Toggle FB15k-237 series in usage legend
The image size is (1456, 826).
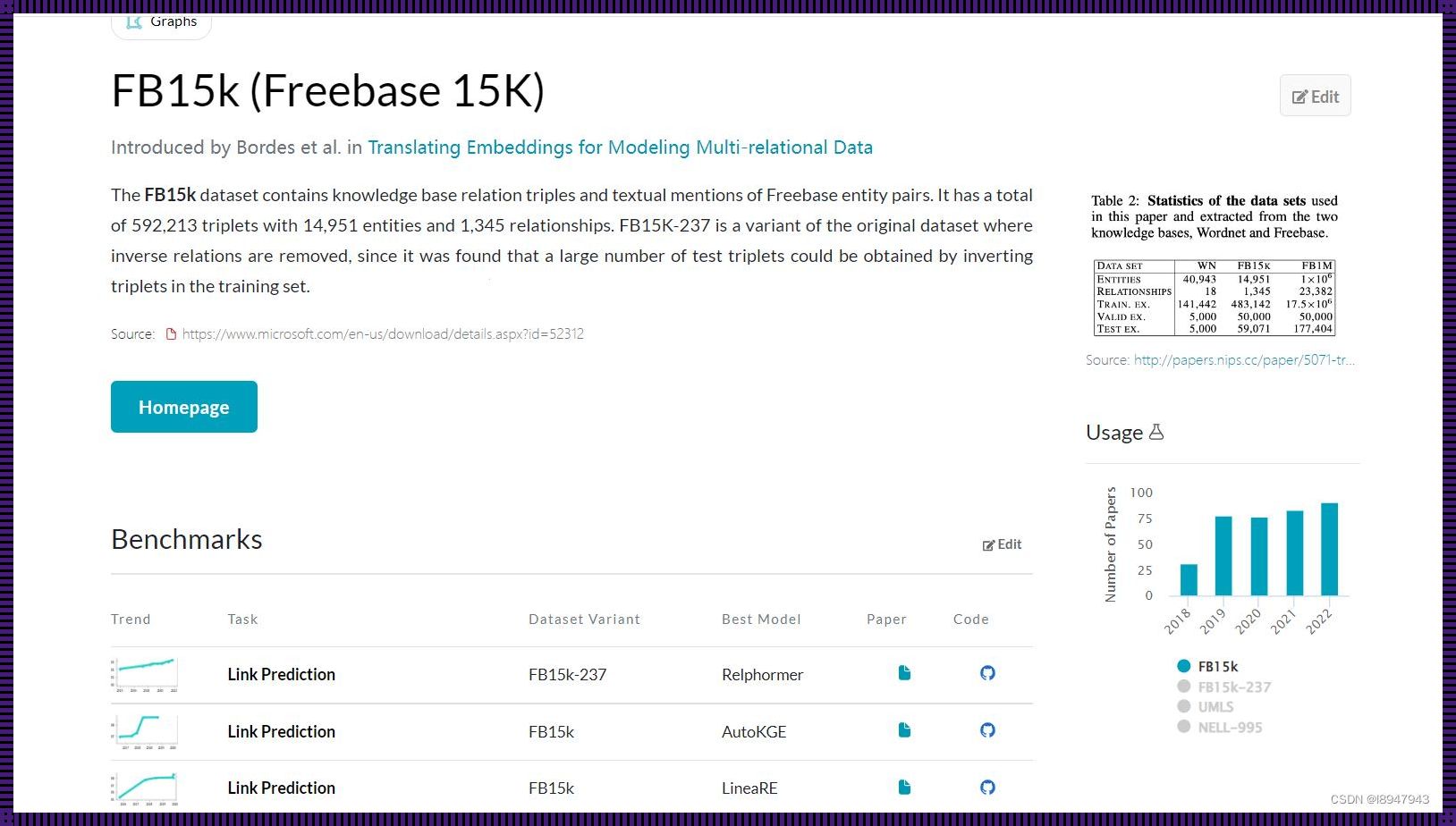[1223, 687]
